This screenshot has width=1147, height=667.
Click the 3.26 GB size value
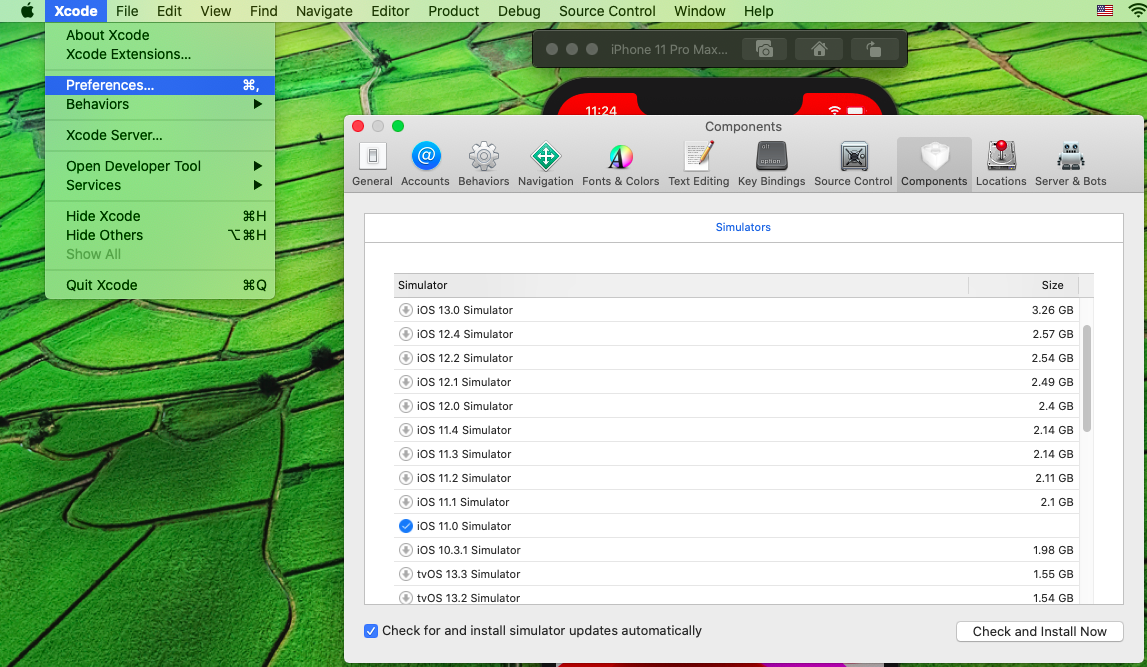1052,310
